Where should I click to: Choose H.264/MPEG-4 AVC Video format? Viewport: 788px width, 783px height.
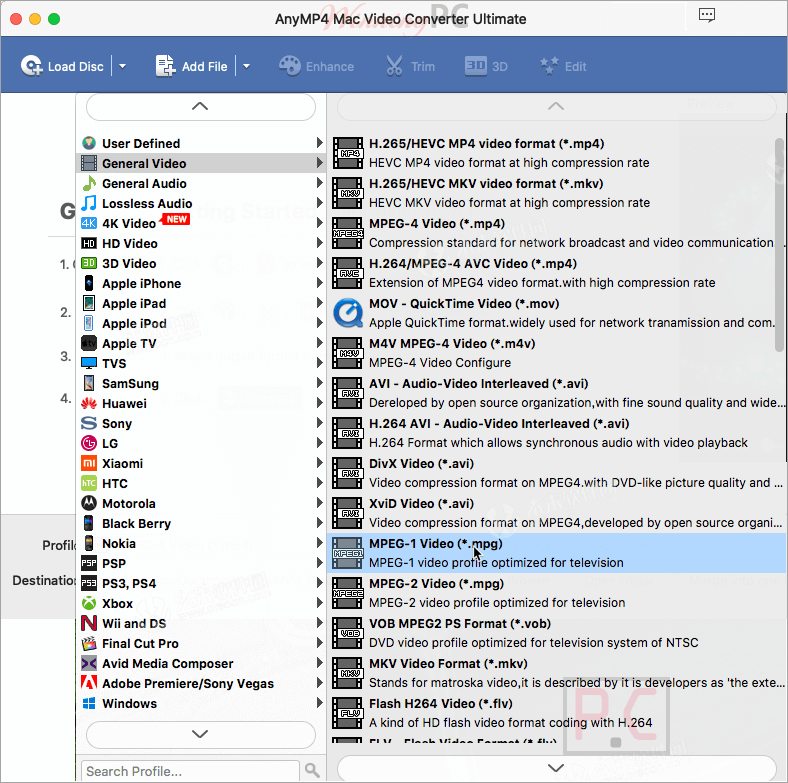tap(555, 273)
